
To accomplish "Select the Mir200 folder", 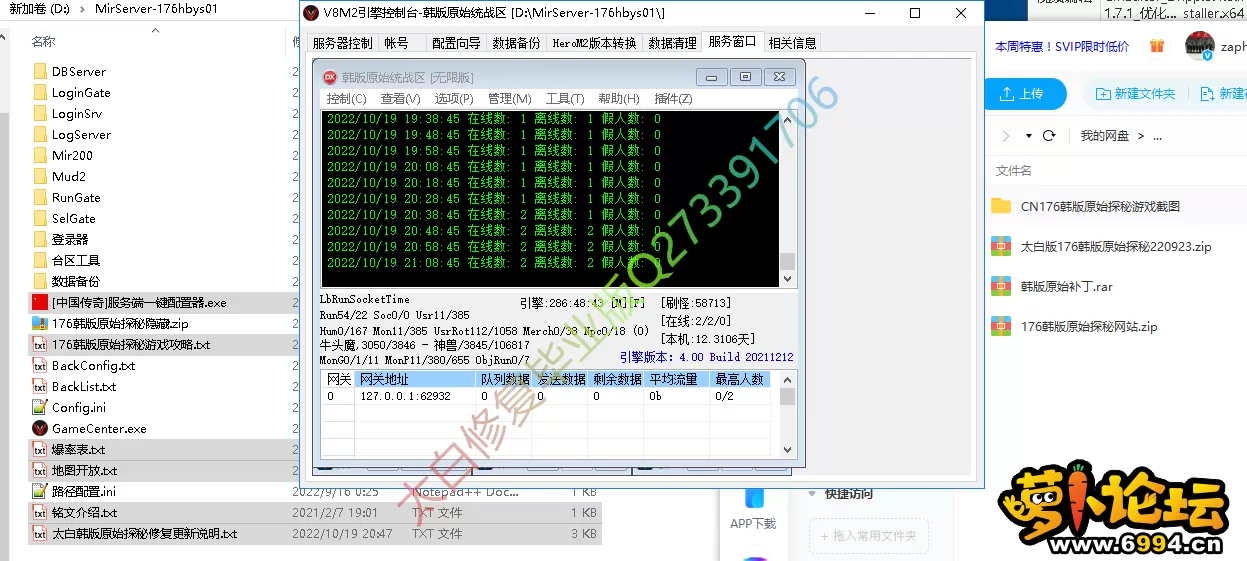I will click(72, 156).
